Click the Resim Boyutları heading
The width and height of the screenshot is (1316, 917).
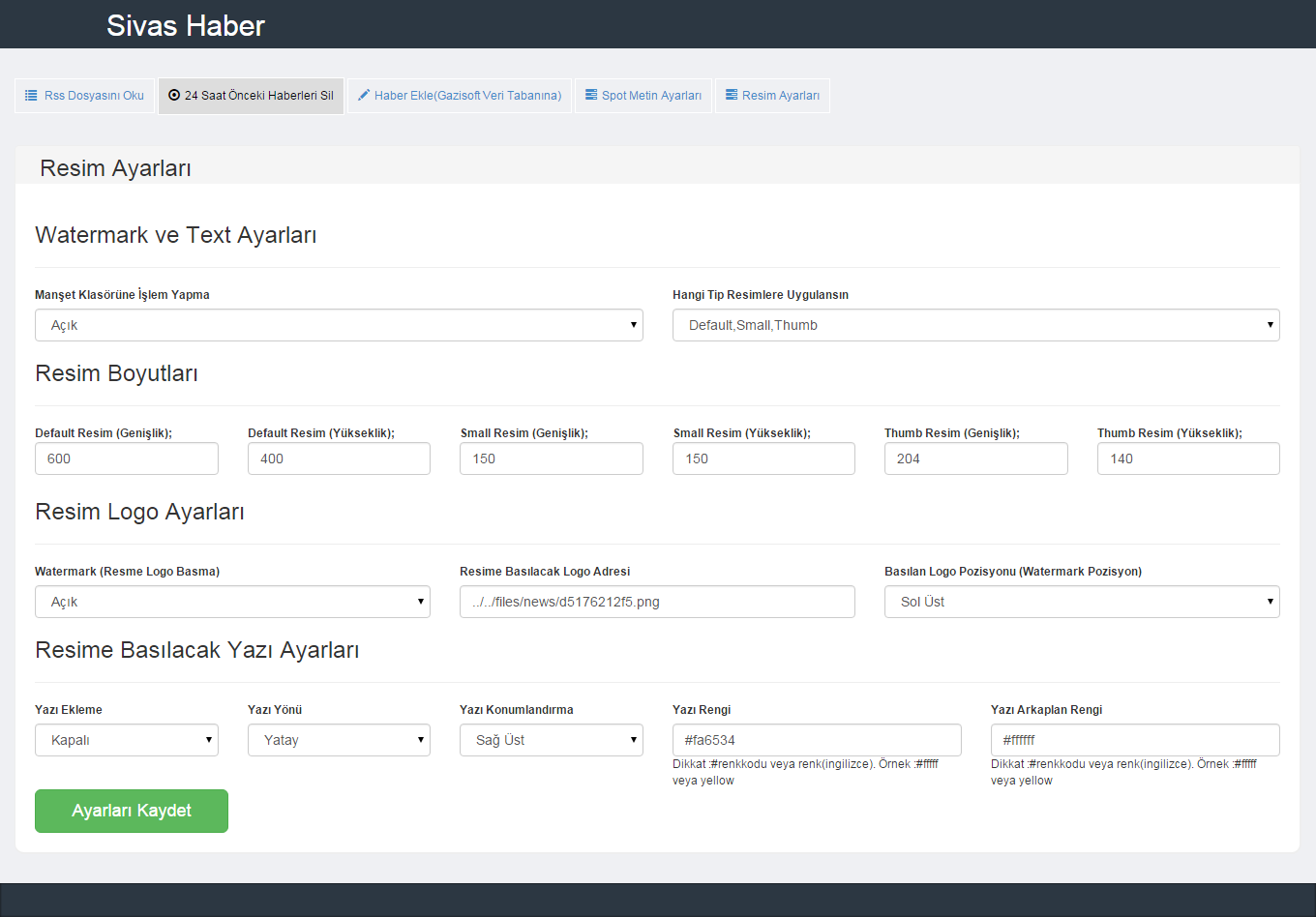tap(116, 373)
